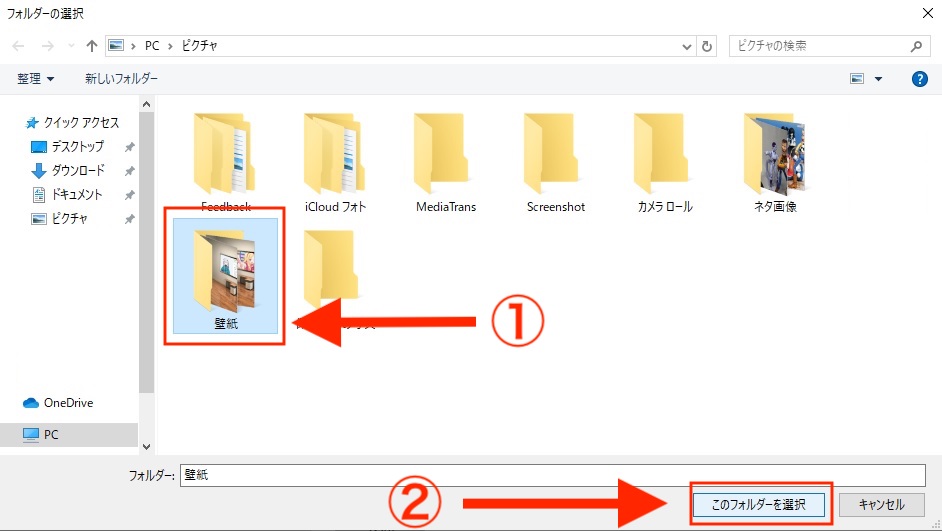
Task: Open the address bar history dropdown
Action: 687,46
